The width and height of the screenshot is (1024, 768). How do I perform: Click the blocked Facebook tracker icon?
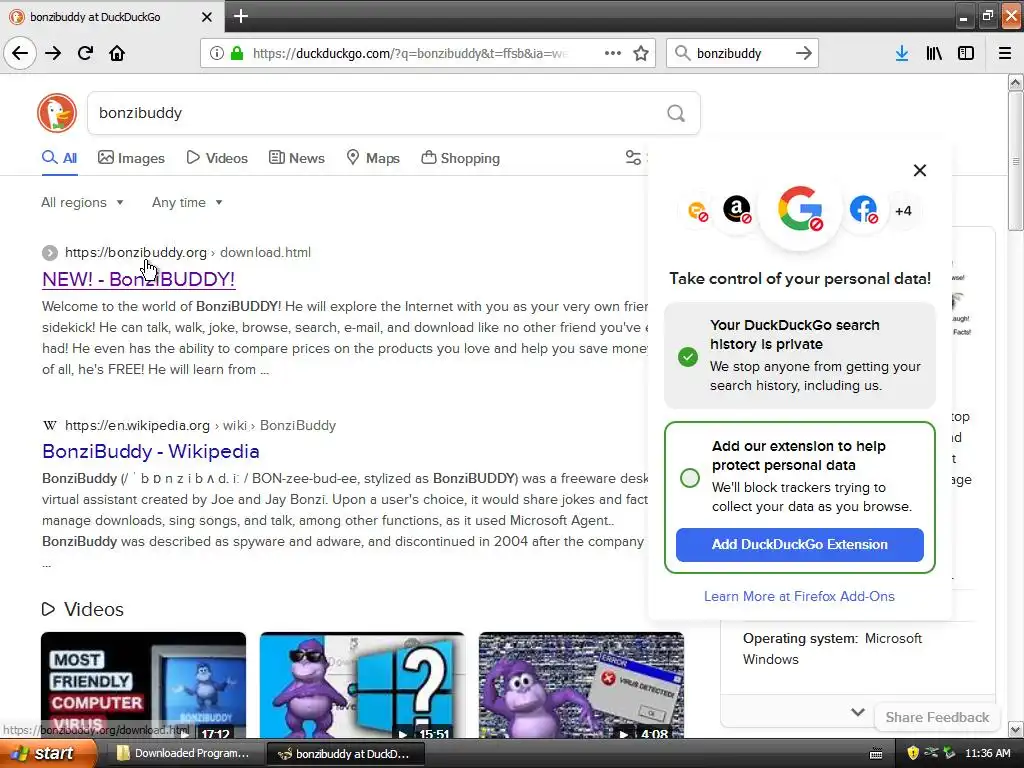pyautogui.click(x=863, y=210)
